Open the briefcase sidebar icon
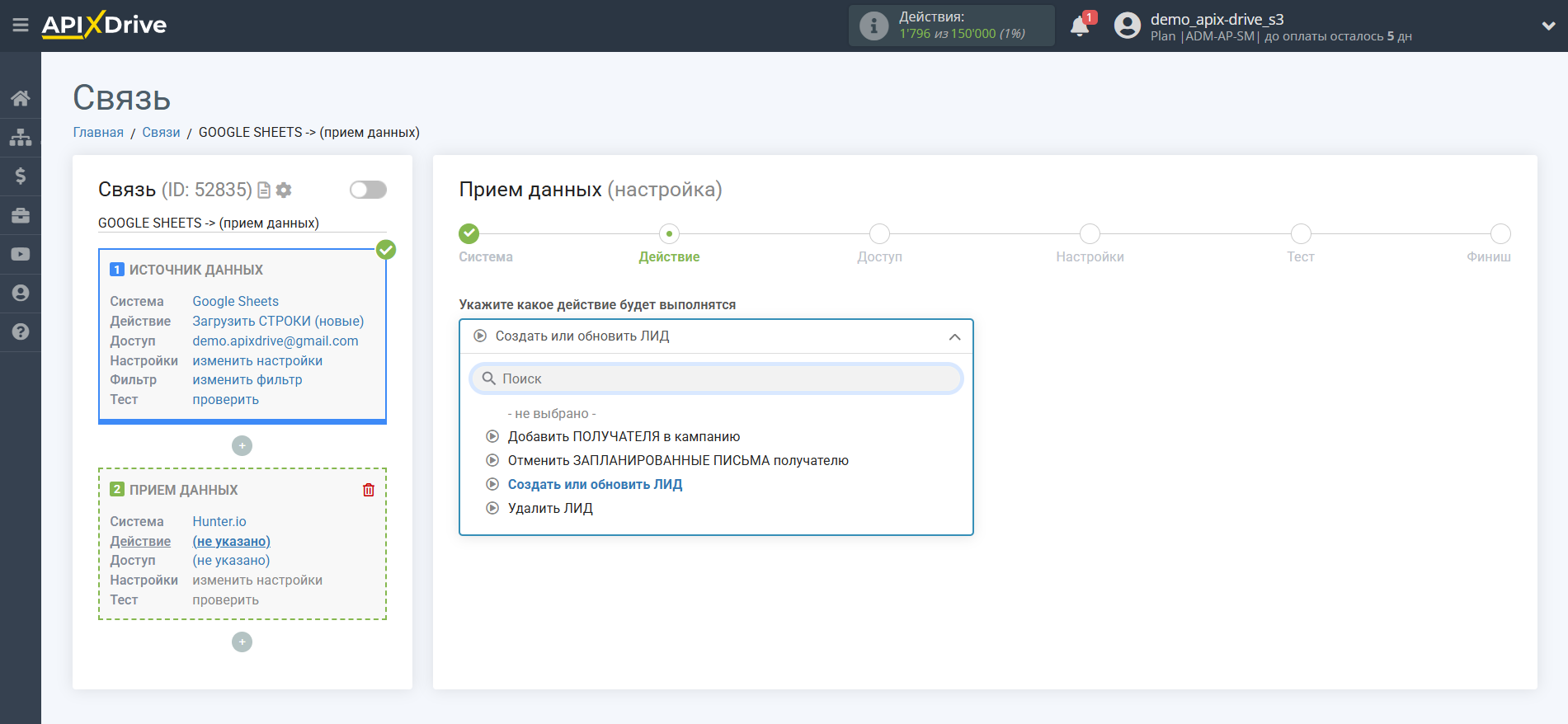Screen dimensions: 1568x724 [21, 215]
